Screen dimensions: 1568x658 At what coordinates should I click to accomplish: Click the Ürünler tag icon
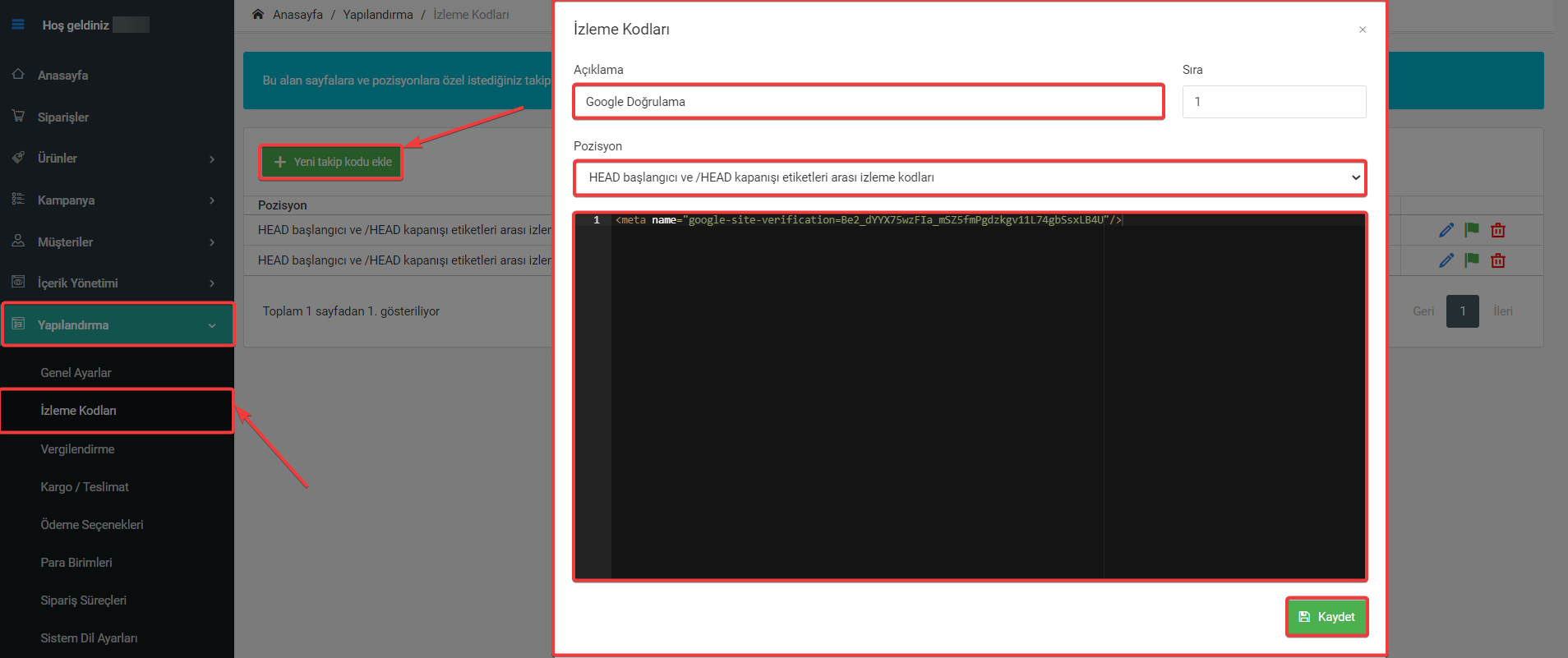coord(18,157)
